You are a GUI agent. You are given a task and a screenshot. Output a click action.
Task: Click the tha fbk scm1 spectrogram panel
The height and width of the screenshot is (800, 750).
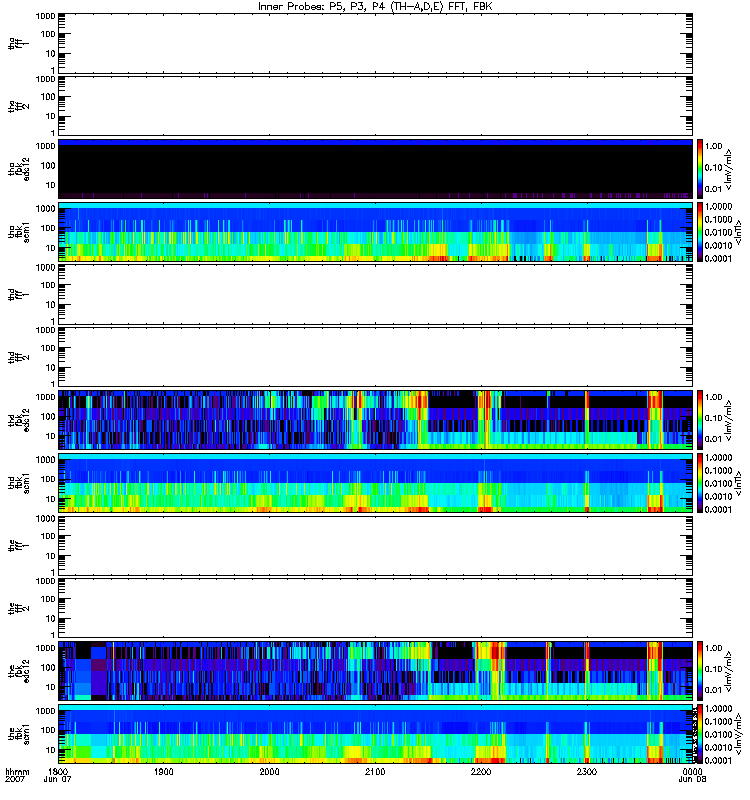(375, 232)
